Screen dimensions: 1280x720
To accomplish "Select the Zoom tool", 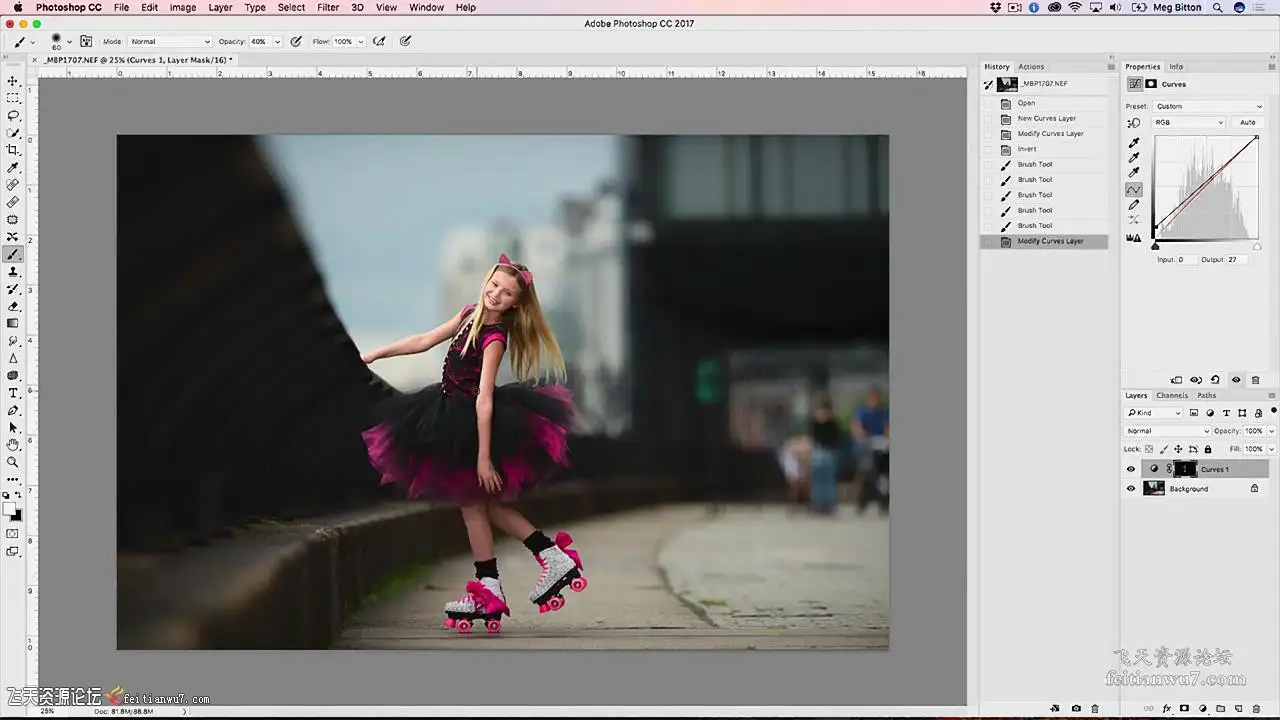I will click(x=13, y=462).
